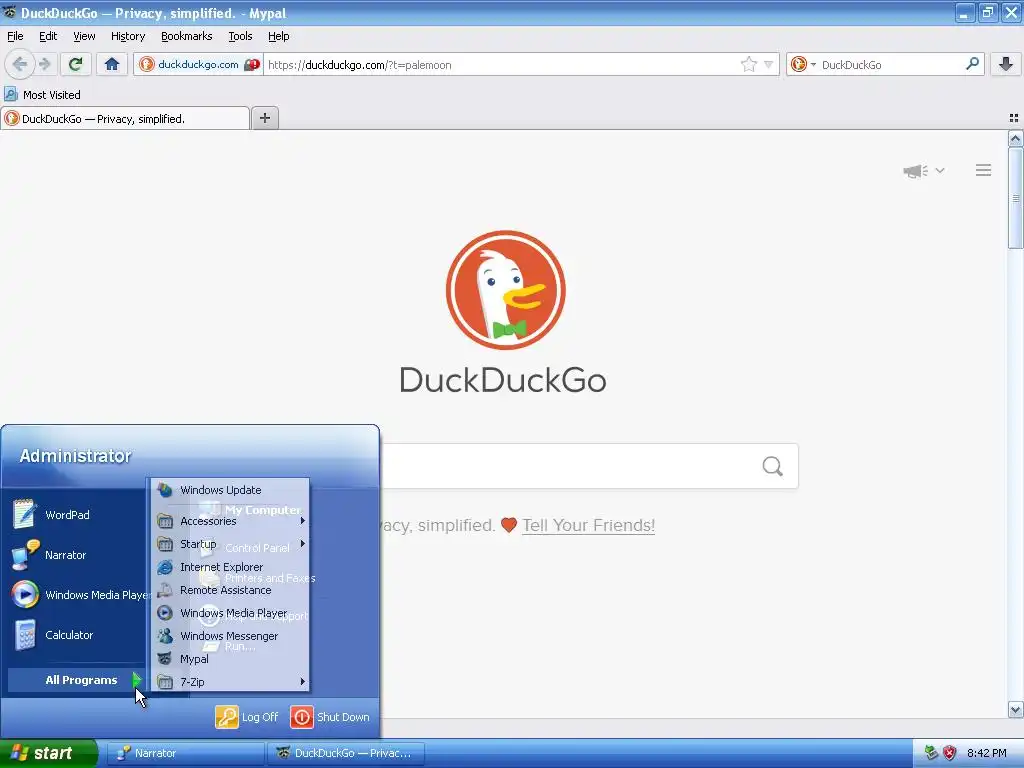Click the Shut Down power icon
1024x768 pixels.
[x=302, y=717]
